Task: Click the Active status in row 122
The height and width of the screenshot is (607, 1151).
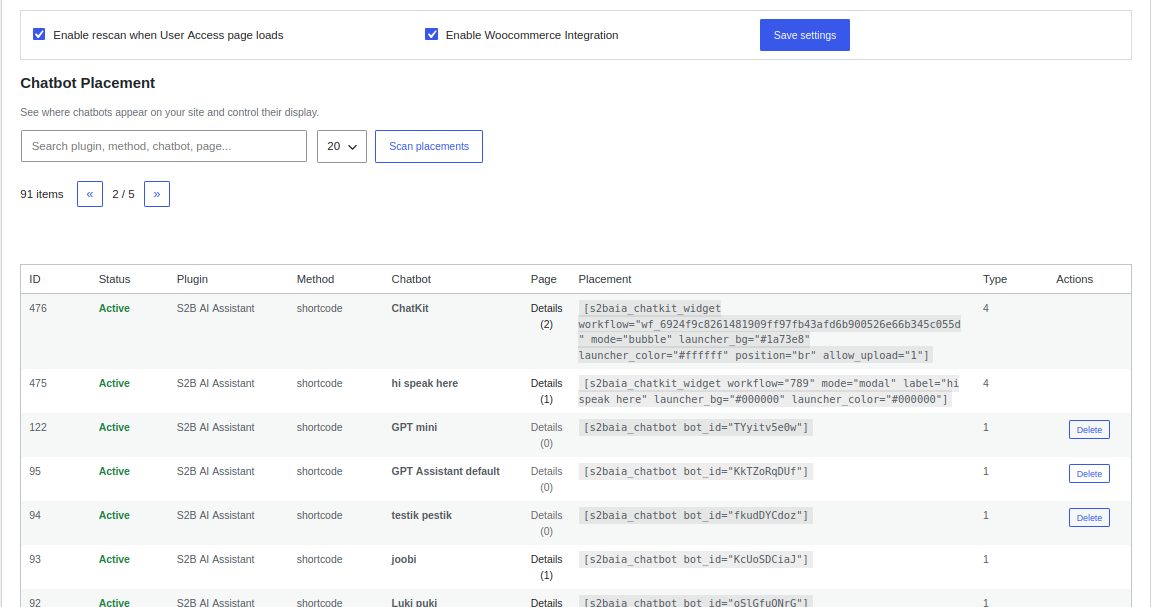Action: [114, 427]
